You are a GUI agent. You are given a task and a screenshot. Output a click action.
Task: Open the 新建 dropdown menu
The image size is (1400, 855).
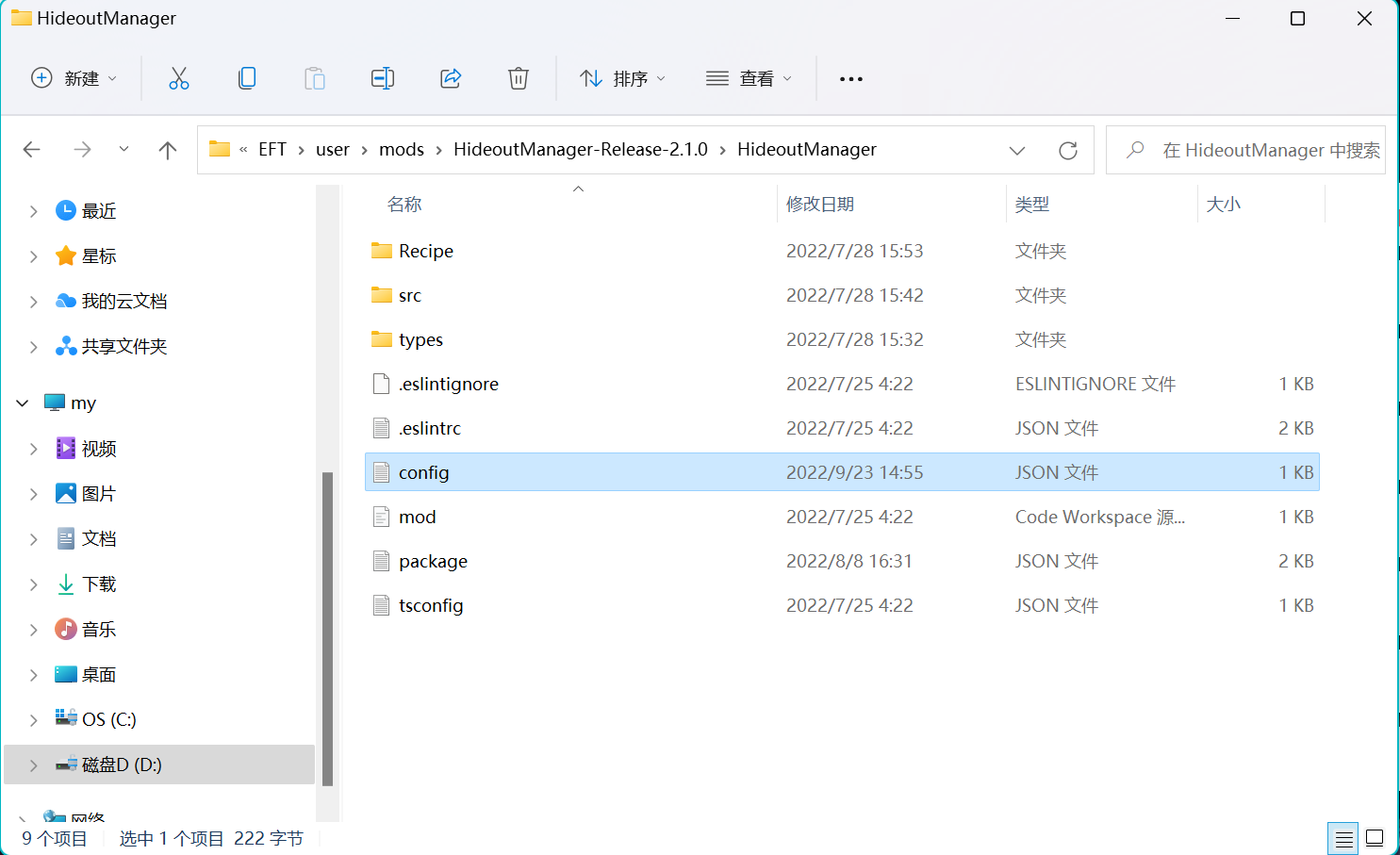(x=74, y=78)
